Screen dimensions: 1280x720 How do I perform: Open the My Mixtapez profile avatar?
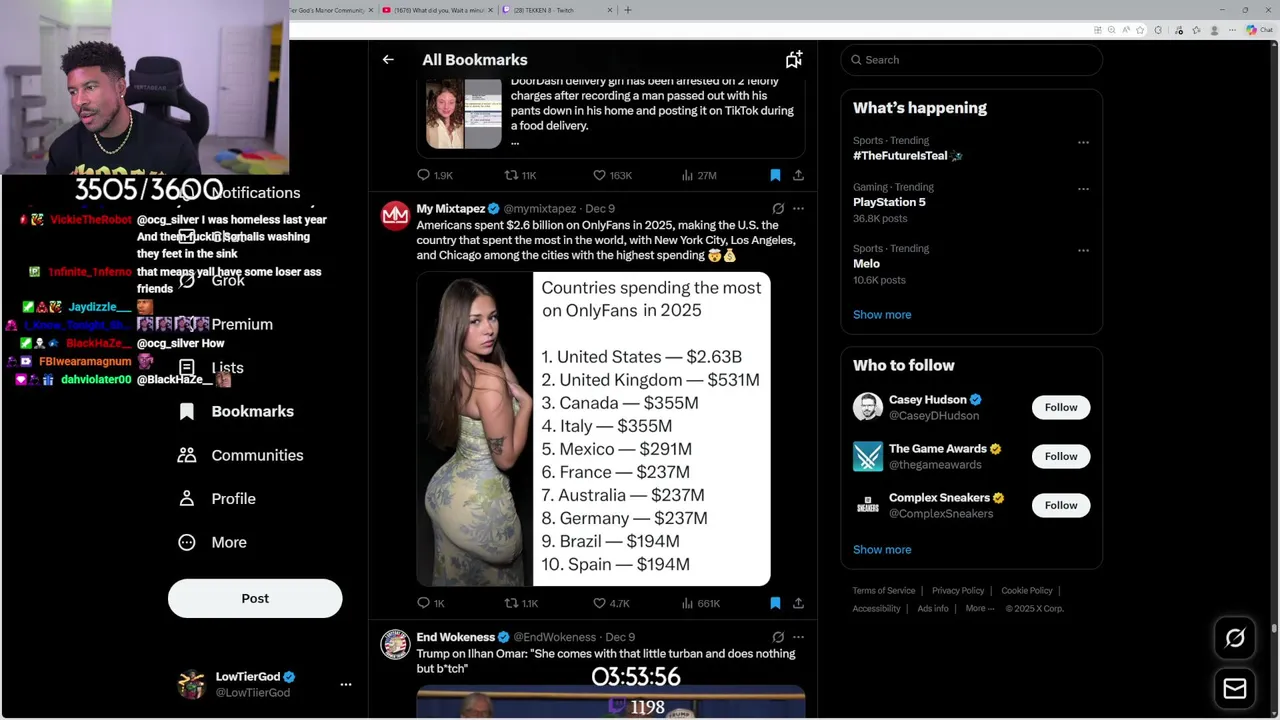pyautogui.click(x=396, y=216)
